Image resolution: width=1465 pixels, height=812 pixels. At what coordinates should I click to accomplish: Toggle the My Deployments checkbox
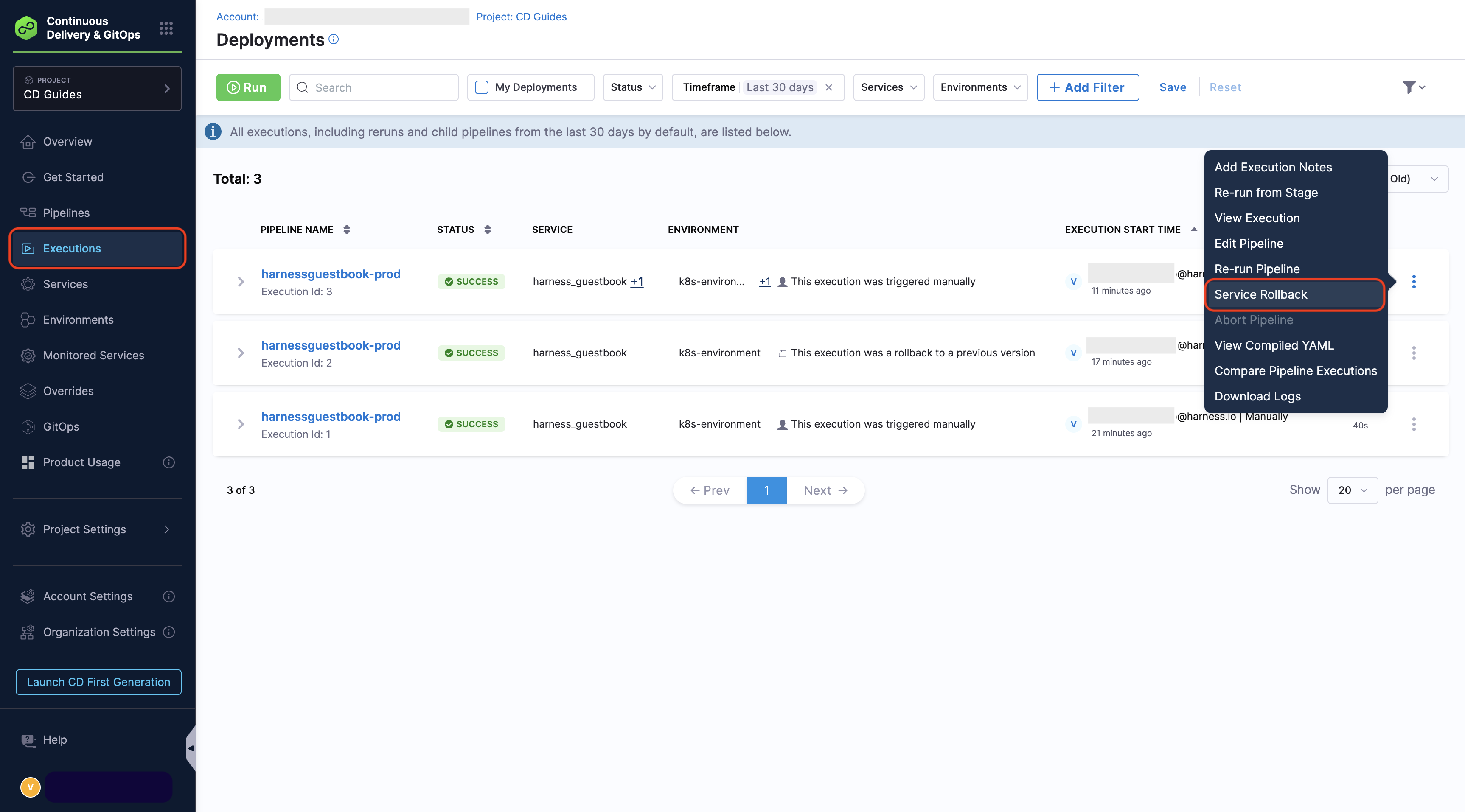click(x=482, y=87)
